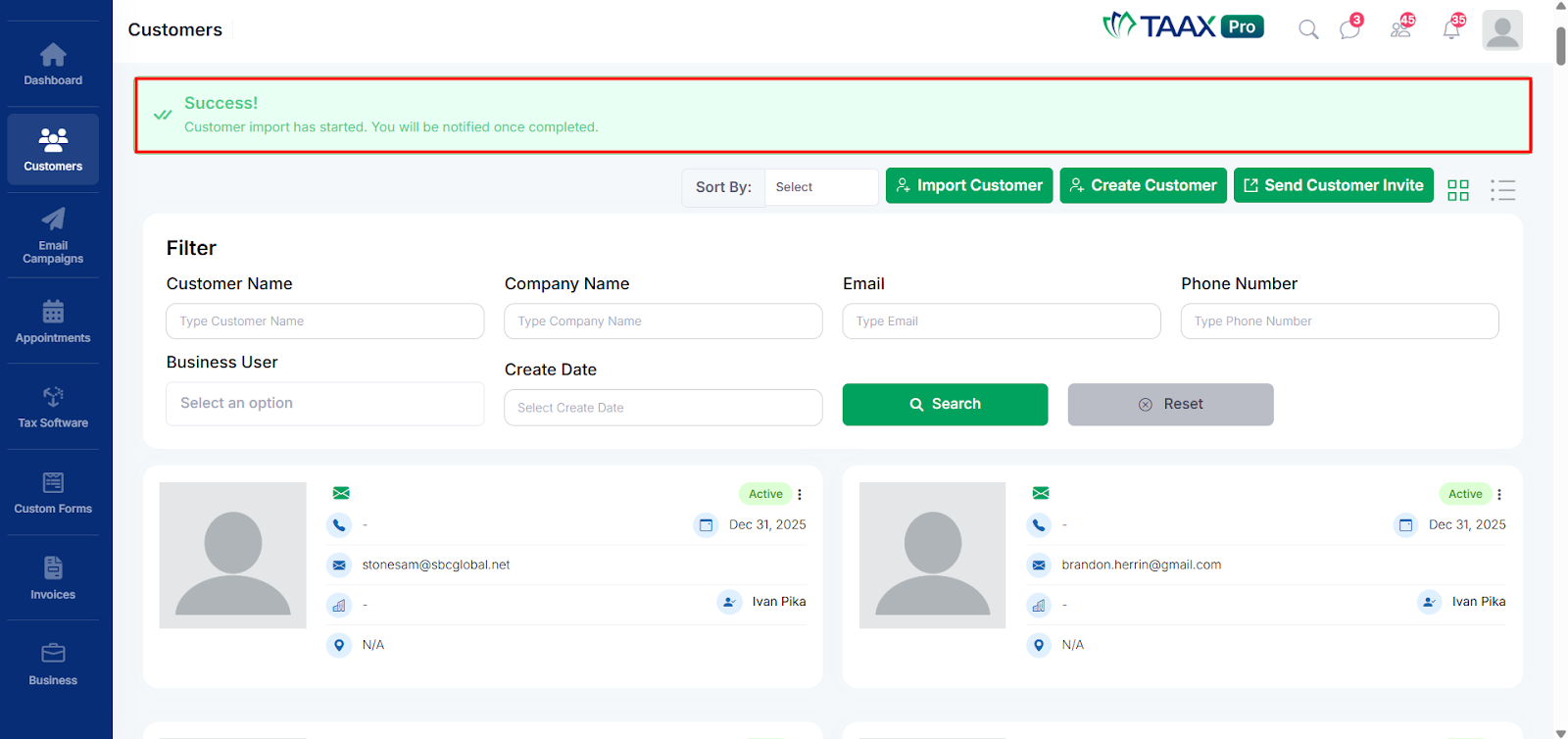Screen dimensions: 1568x739
Task: Click company chart icon on stonesam card
Action: [x=339, y=606]
